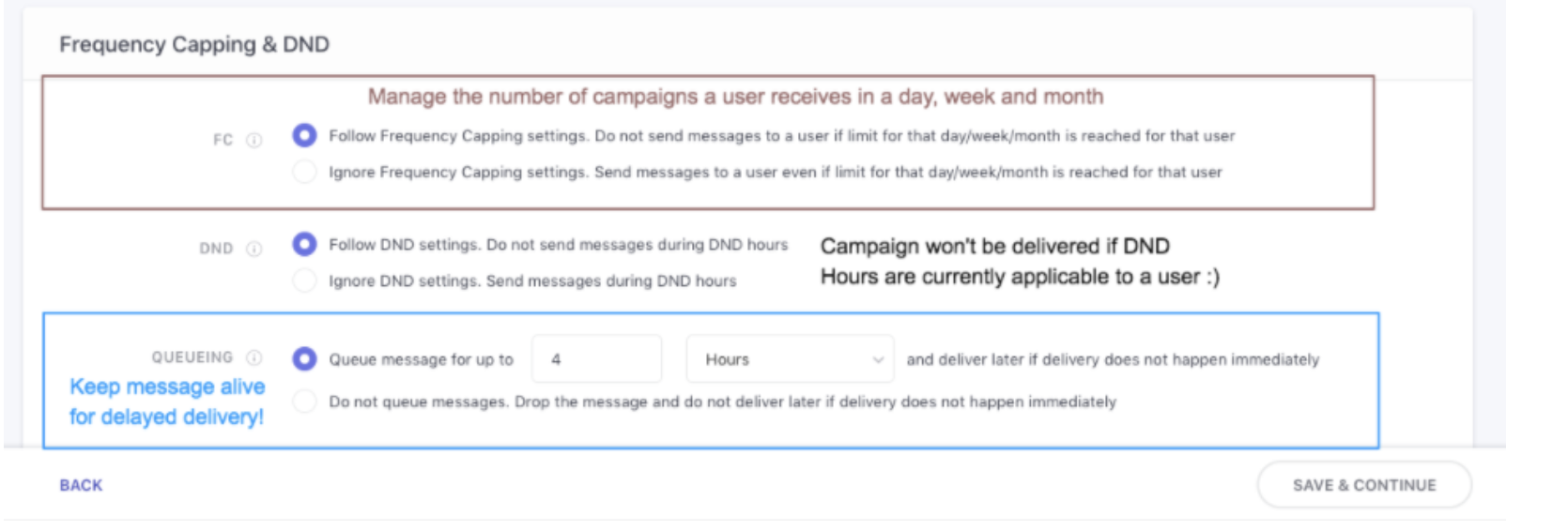Image resolution: width=1568 pixels, height=531 pixels.
Task: Click the FC row label
Action: point(223,140)
